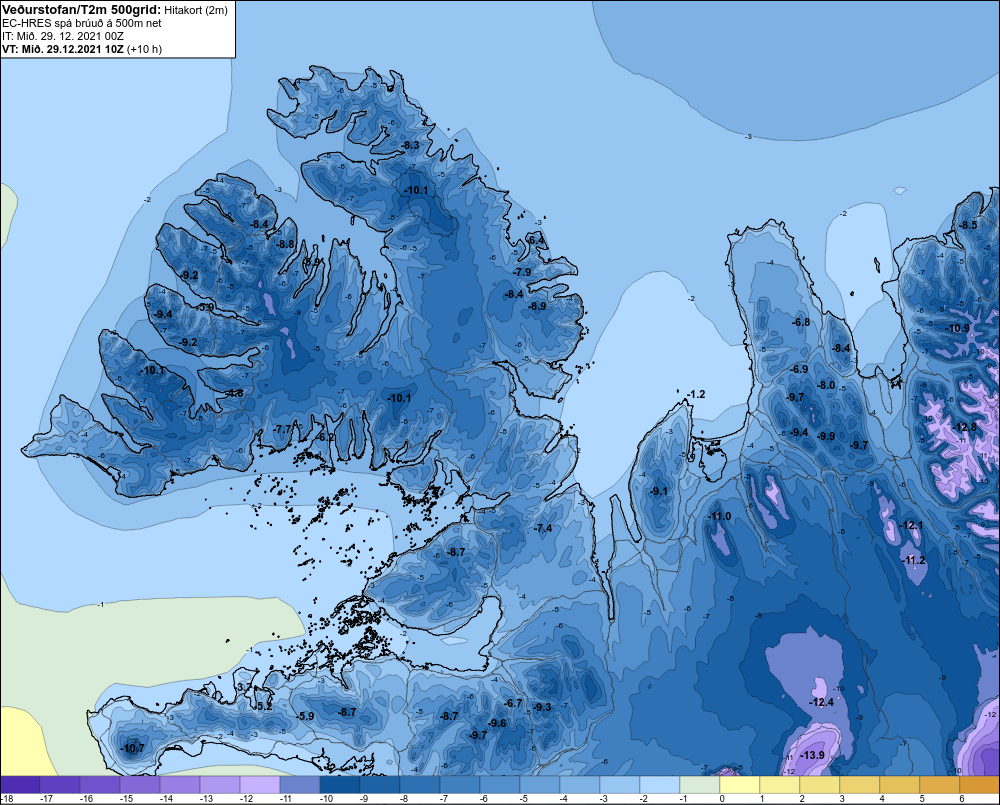This screenshot has width=1000, height=805.
Task: Click the -11.0 temperature label
Action: [720, 516]
